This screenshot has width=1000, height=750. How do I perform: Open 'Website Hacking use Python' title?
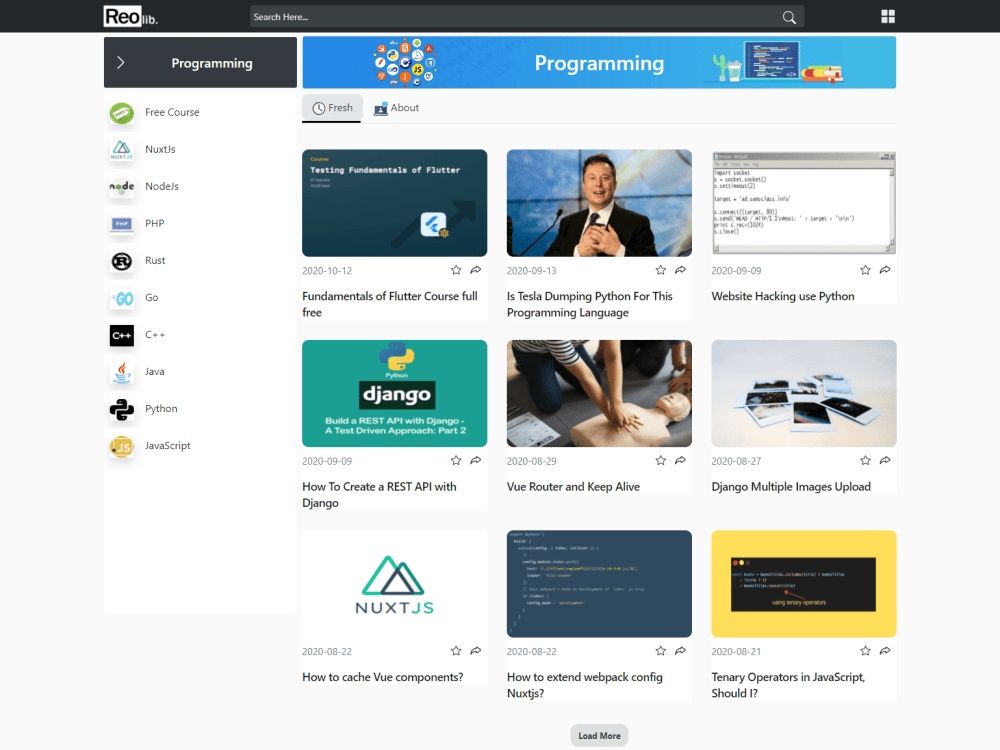point(783,296)
